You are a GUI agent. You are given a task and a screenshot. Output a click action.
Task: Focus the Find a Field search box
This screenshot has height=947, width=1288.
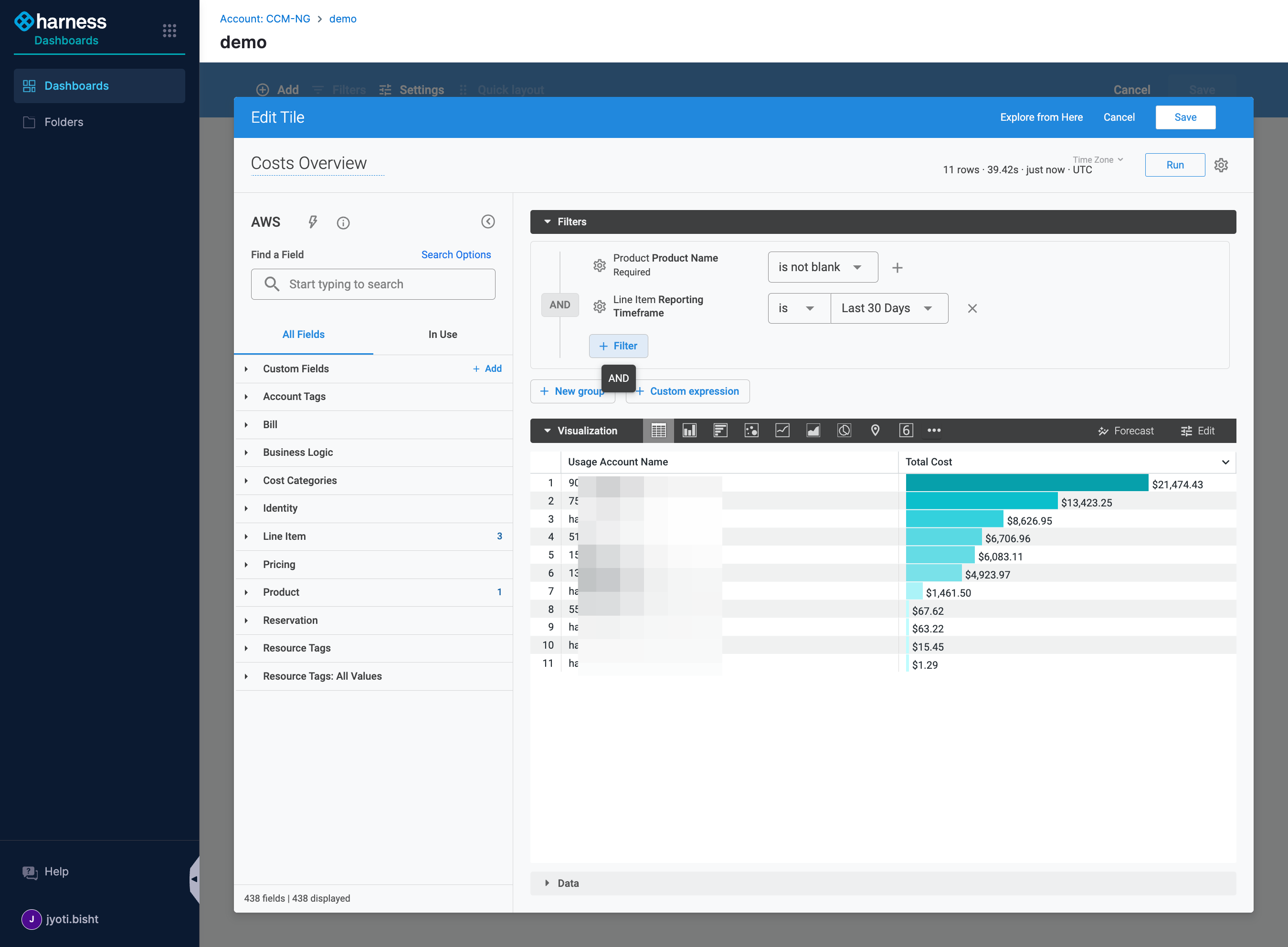[373, 284]
